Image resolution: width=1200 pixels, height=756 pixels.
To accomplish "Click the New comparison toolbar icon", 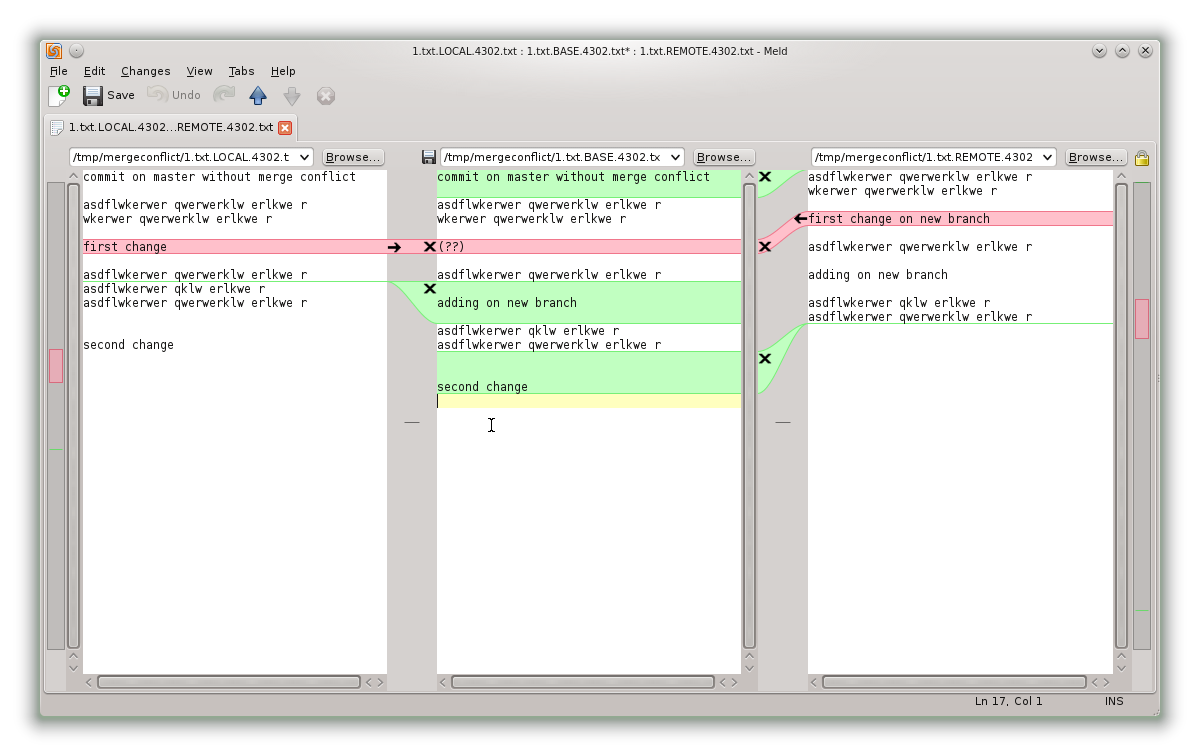I will click(59, 95).
